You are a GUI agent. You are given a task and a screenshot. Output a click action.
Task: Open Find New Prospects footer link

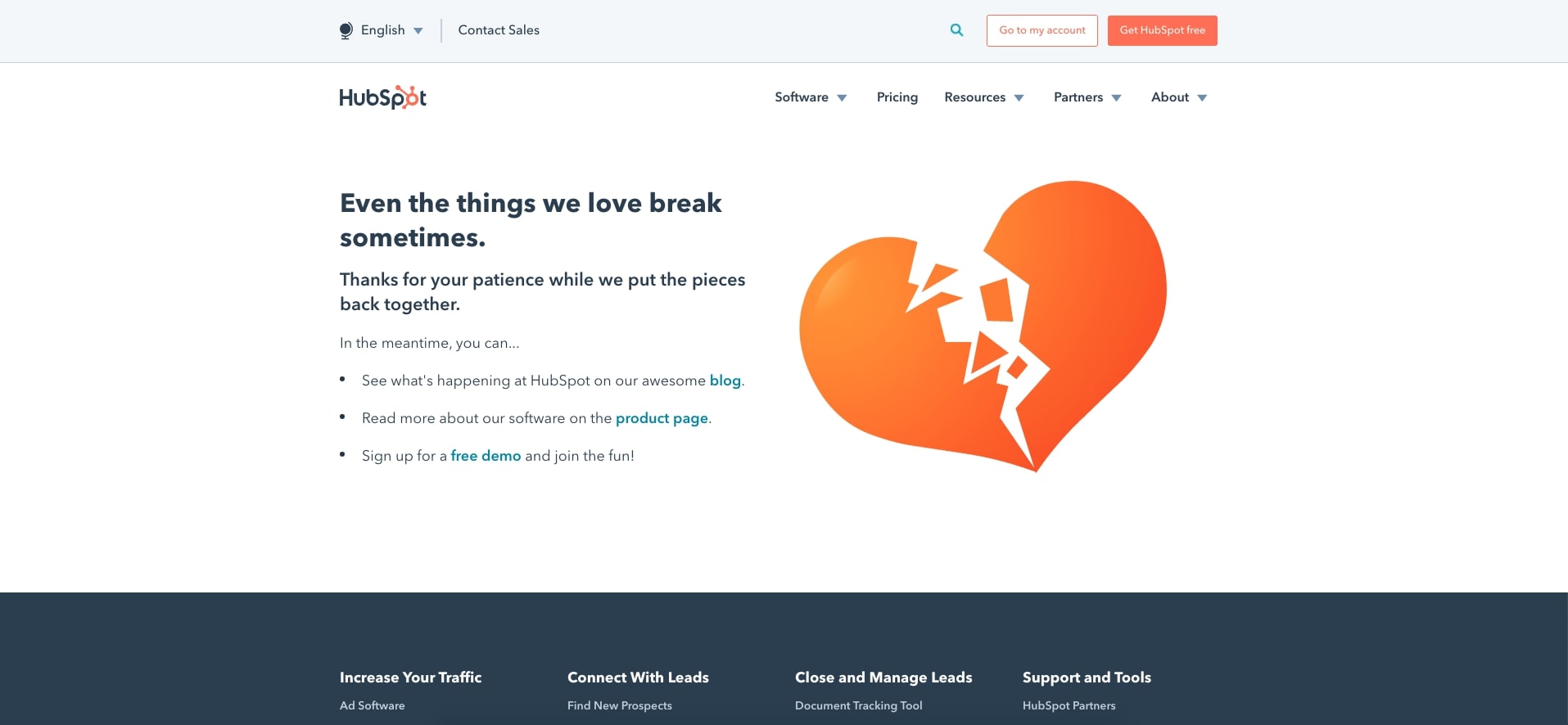(x=620, y=705)
